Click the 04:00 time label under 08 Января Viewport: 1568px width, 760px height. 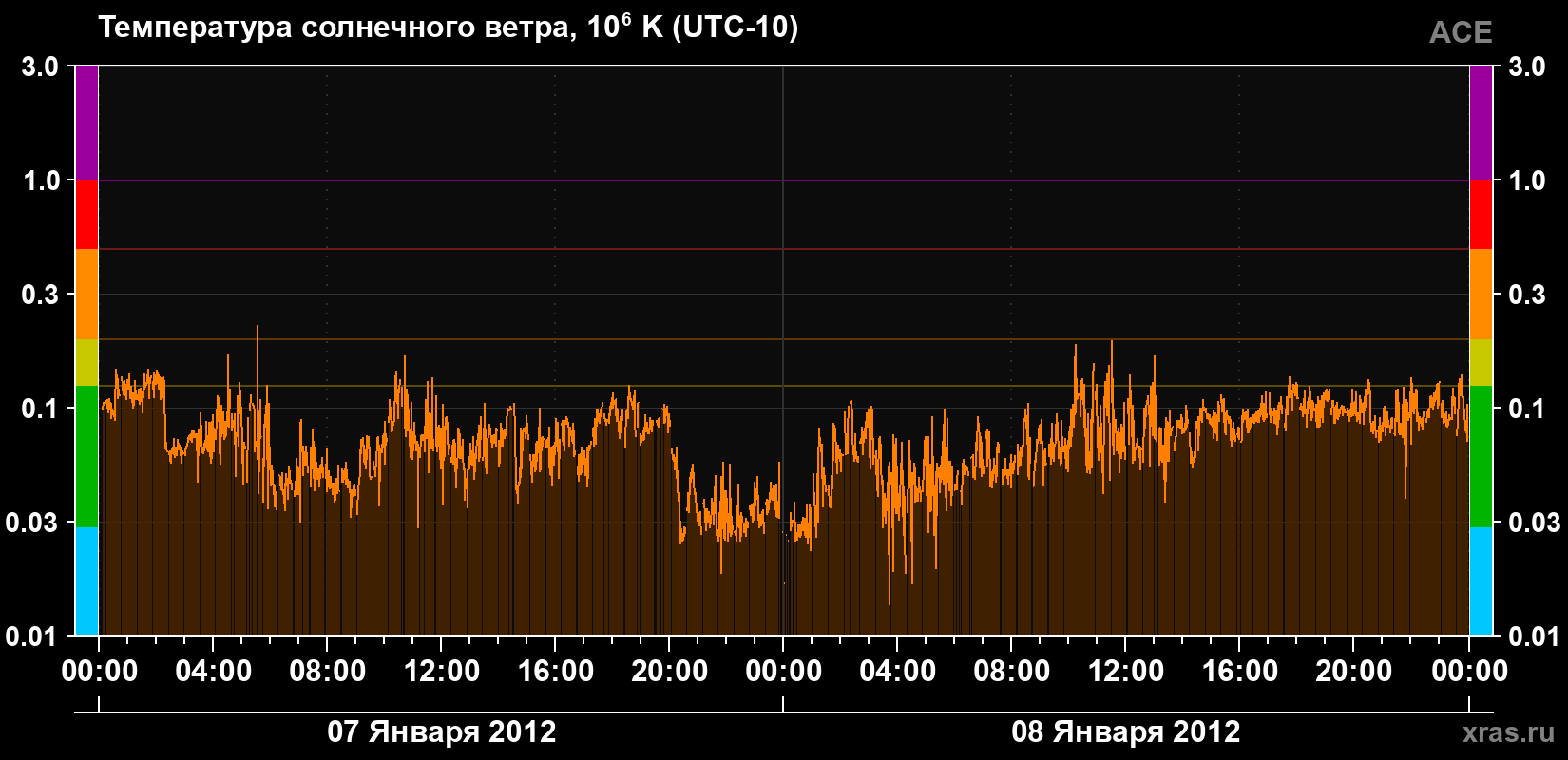898,671
